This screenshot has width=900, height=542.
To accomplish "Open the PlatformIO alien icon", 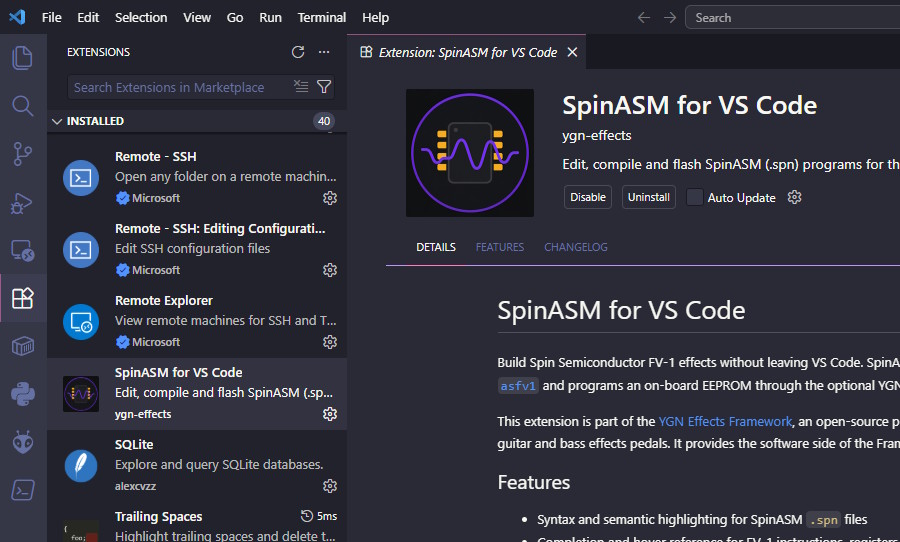I will click(x=22, y=442).
